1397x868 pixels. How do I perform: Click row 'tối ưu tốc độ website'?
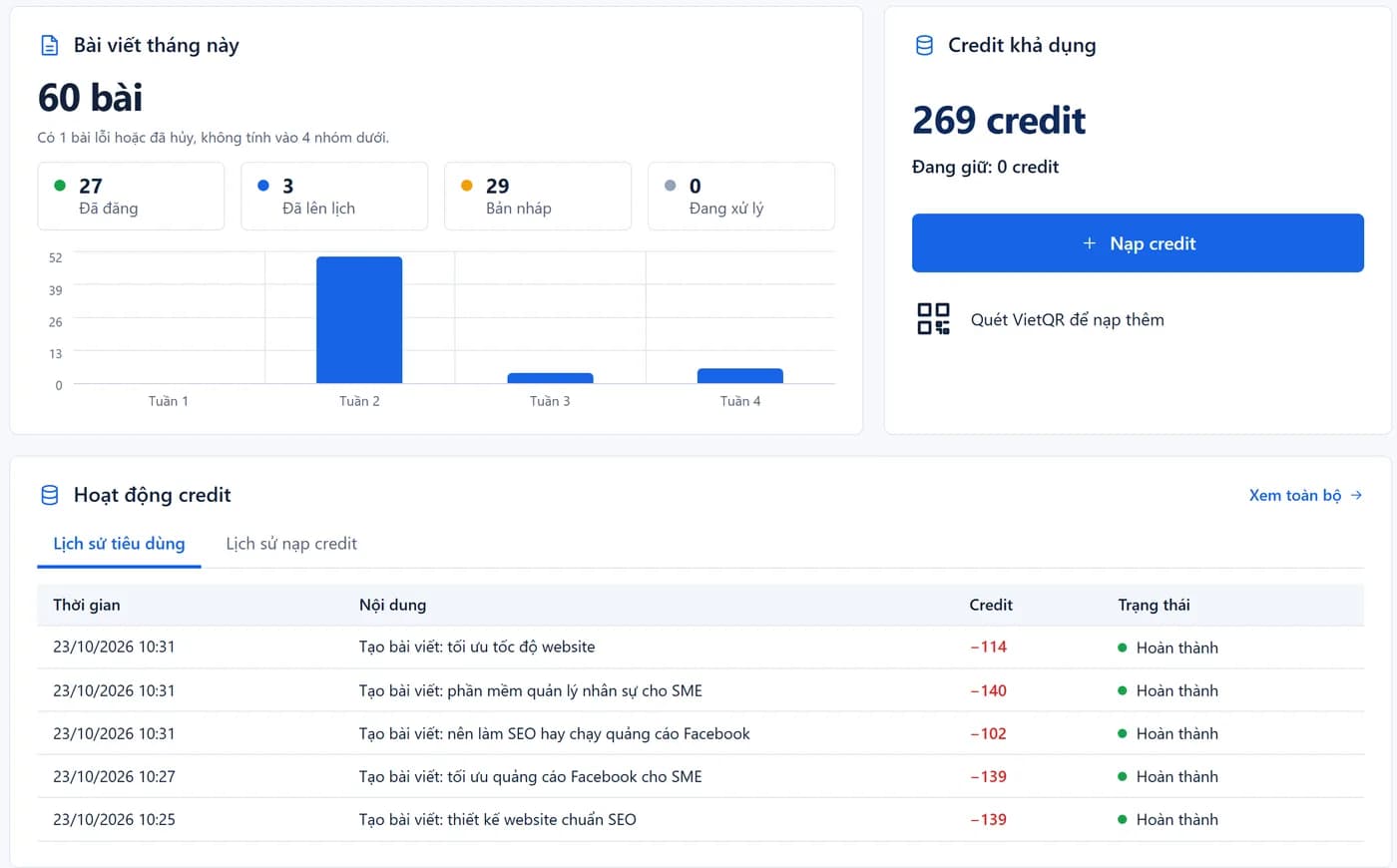click(700, 648)
